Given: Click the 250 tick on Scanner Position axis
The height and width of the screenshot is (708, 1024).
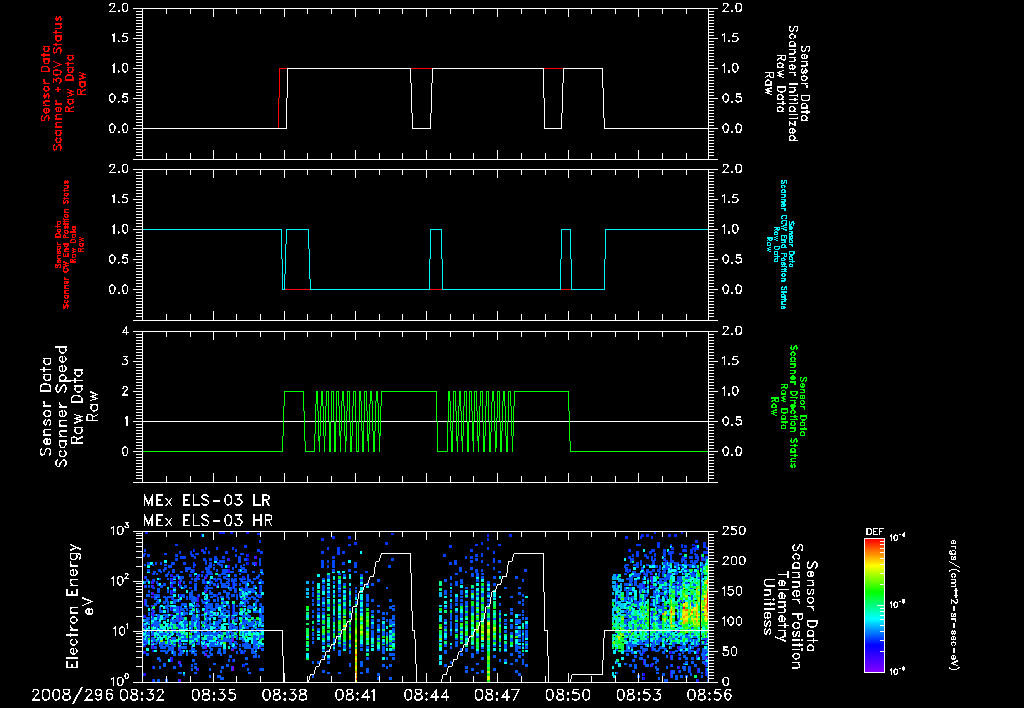Looking at the screenshot, I should 733,531.
